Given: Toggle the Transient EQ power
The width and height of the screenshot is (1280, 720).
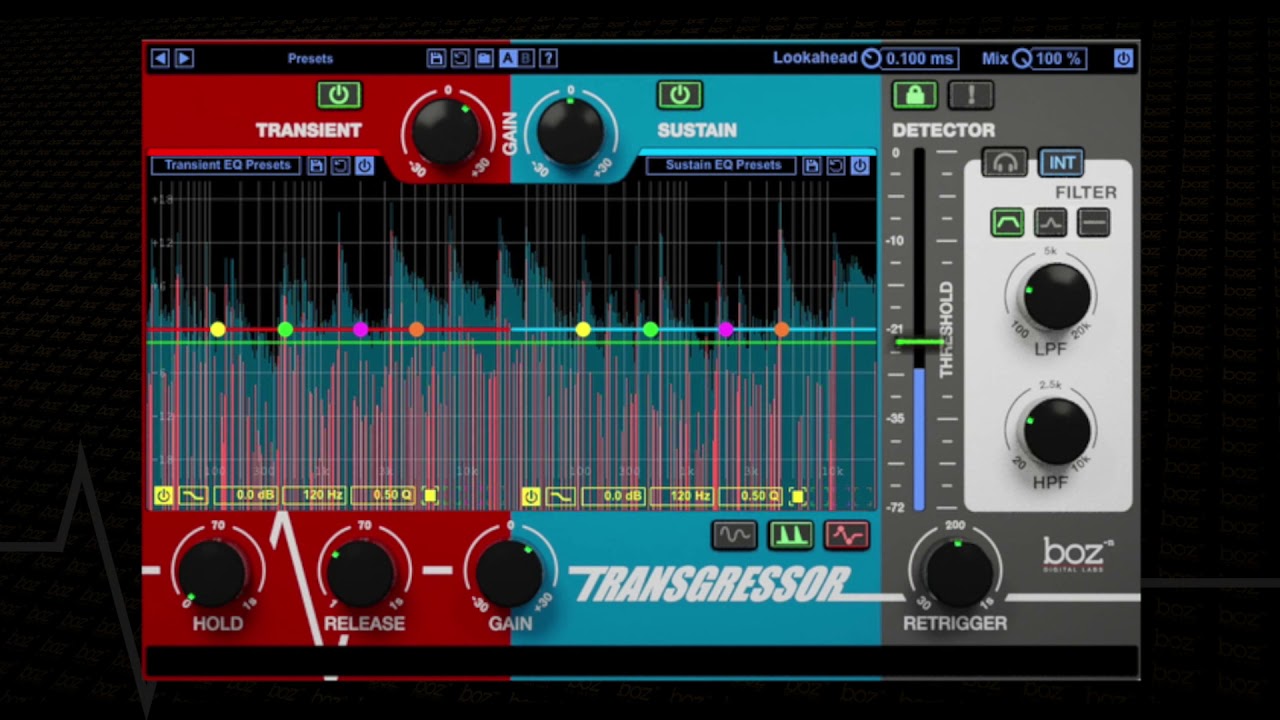Looking at the screenshot, I should pyautogui.click(x=364, y=165).
